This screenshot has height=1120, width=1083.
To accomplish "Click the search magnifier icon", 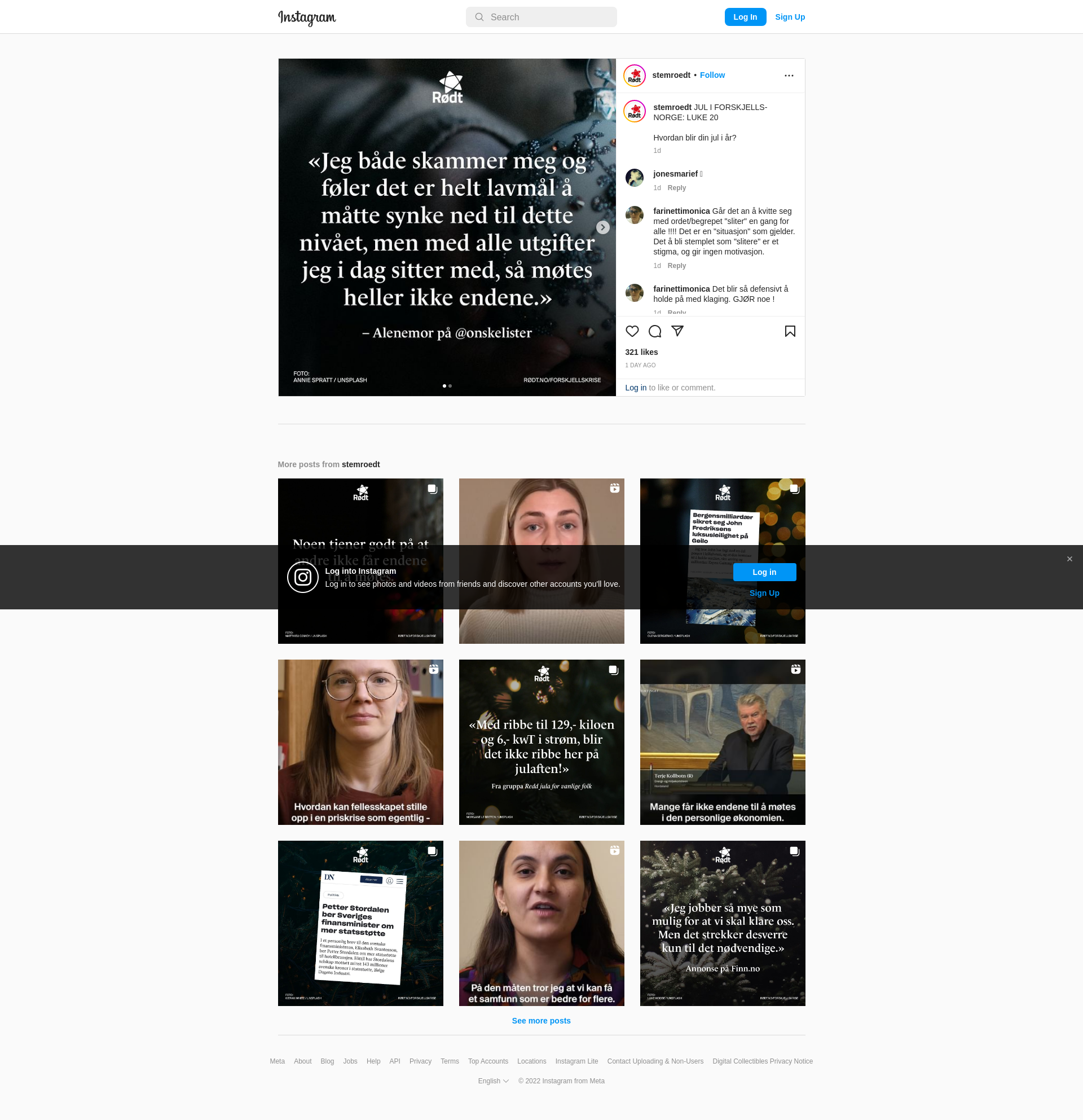I will [x=479, y=17].
